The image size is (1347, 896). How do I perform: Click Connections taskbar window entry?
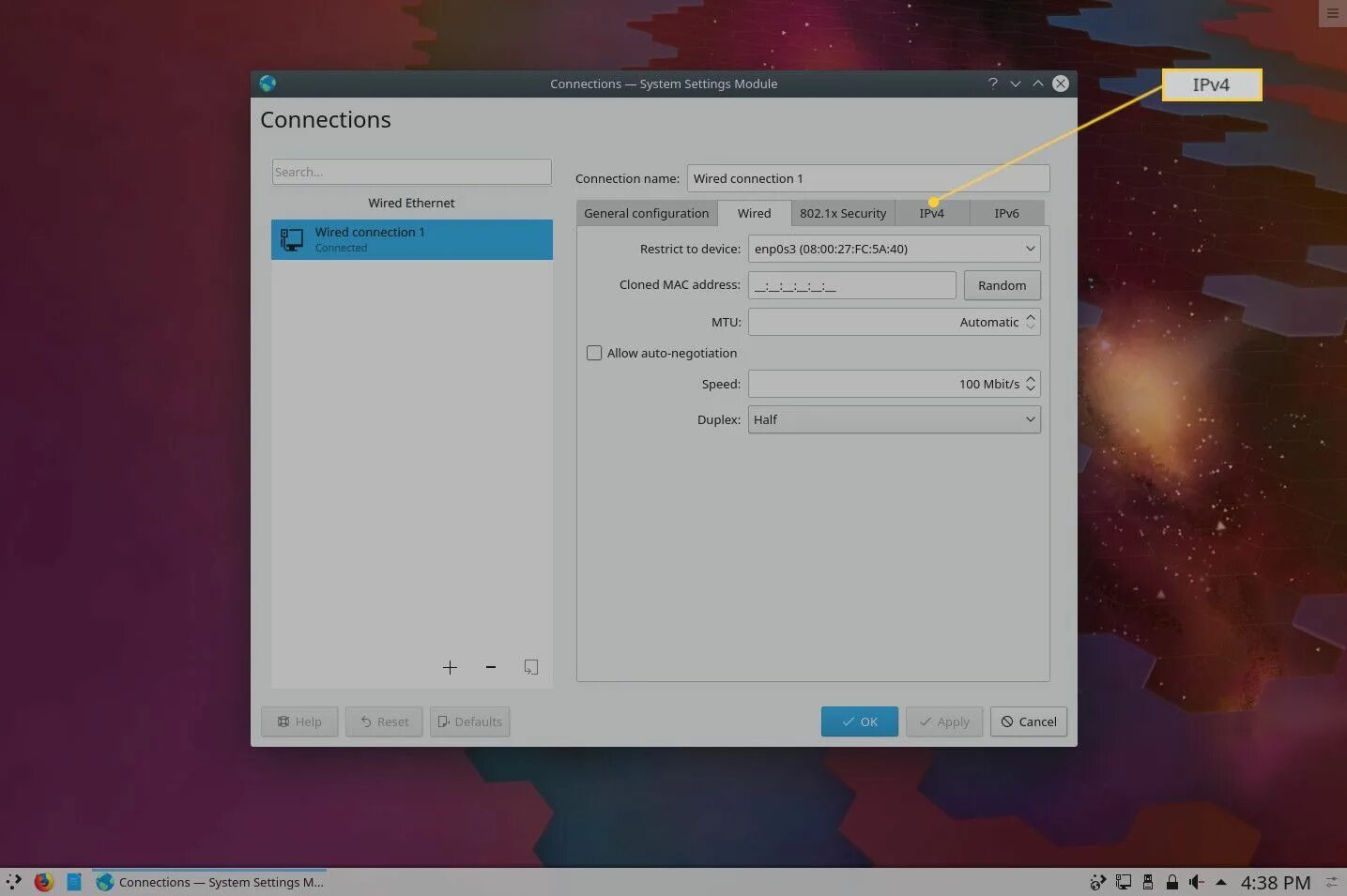point(210,882)
